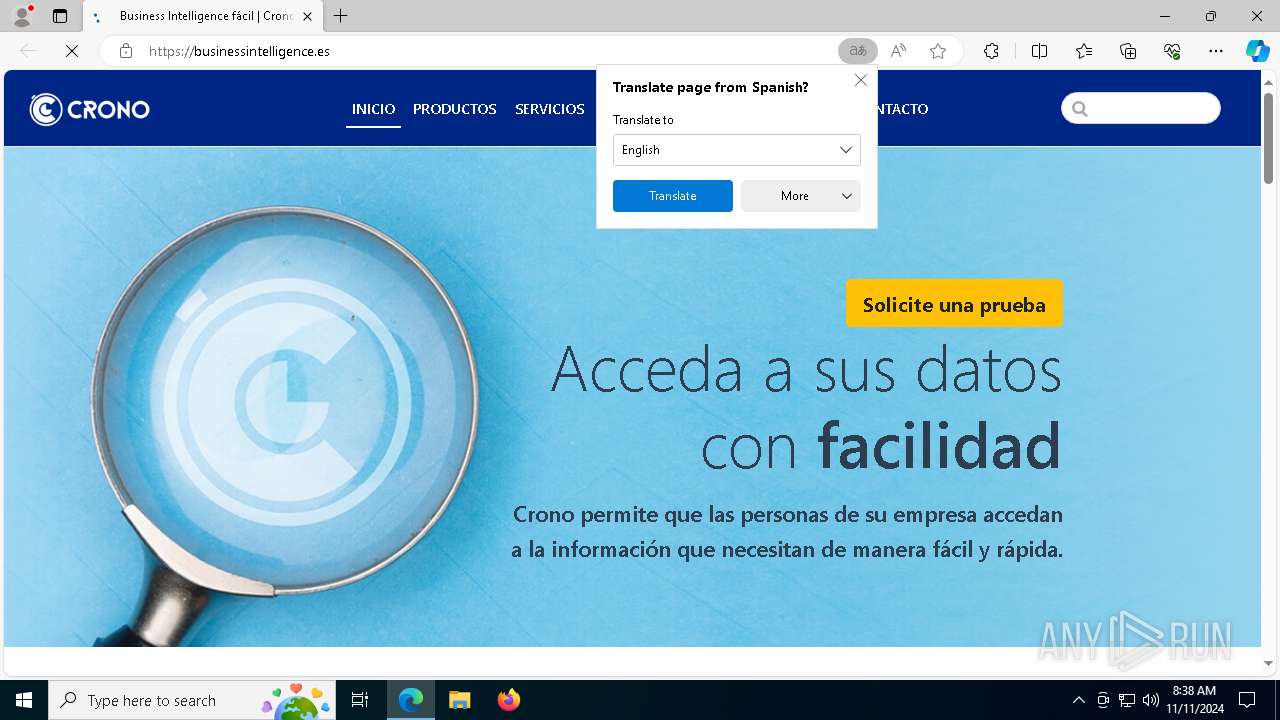Click the search magnifier icon in site header

tap(1079, 108)
